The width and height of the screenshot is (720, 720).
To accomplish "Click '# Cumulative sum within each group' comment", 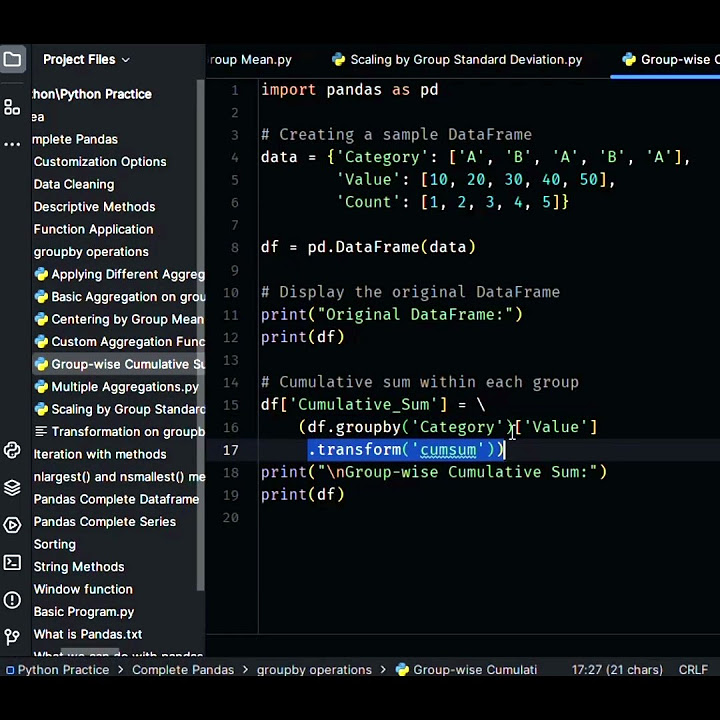I will point(420,382).
